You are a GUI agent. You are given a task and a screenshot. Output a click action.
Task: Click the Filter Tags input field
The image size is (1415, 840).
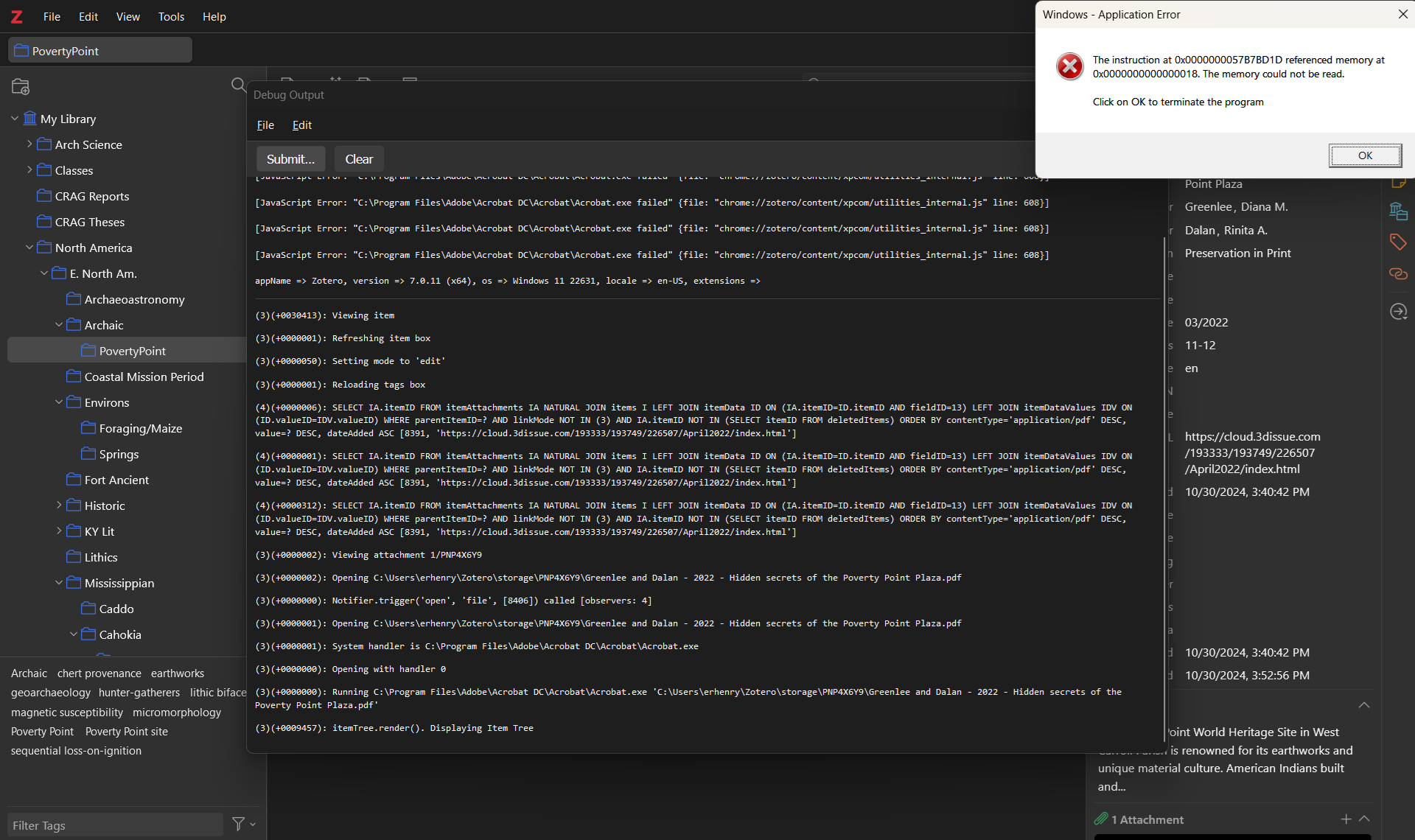tap(115, 825)
